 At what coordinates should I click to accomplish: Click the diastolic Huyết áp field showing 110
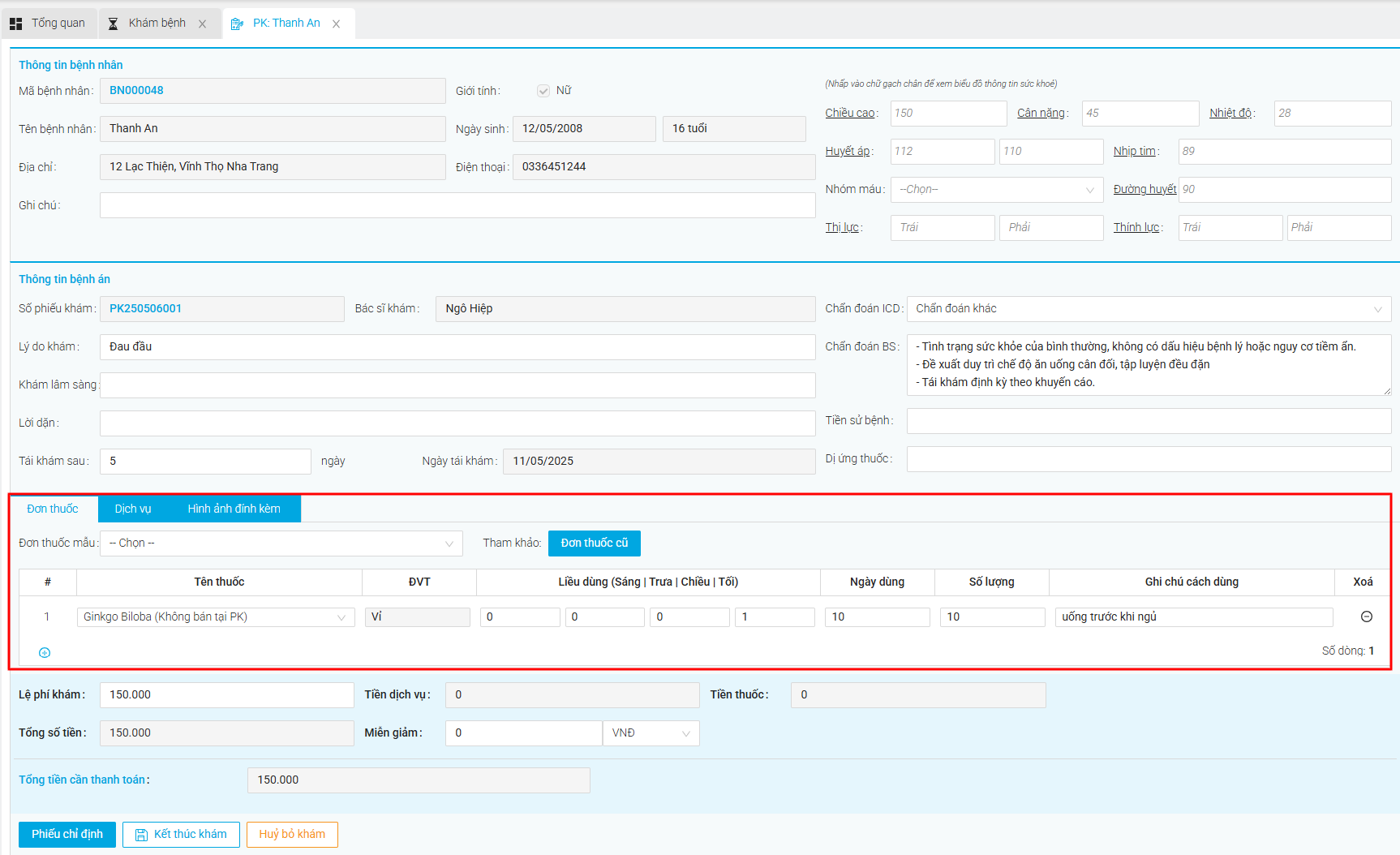(x=1051, y=151)
